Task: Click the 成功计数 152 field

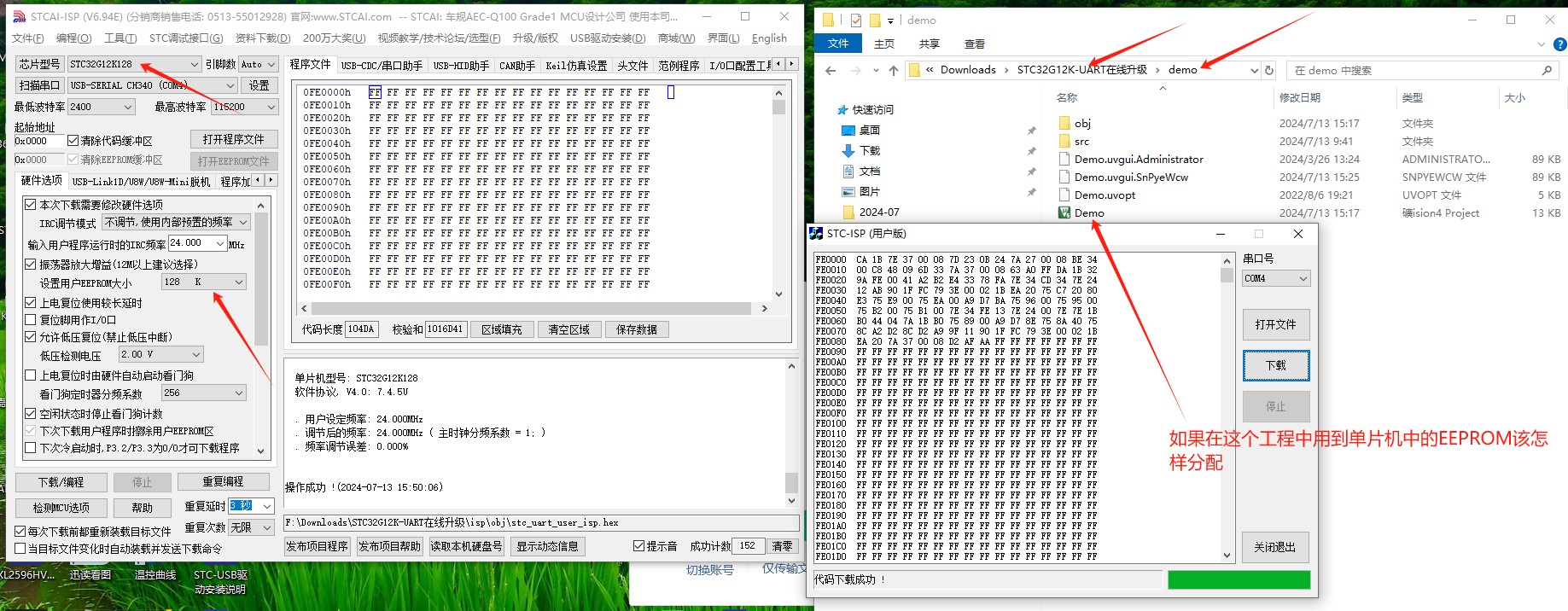Action: click(748, 546)
